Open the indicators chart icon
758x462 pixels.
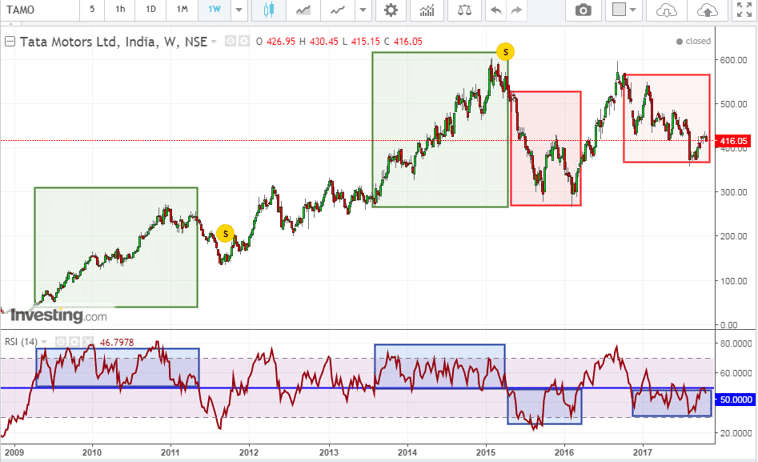click(427, 10)
